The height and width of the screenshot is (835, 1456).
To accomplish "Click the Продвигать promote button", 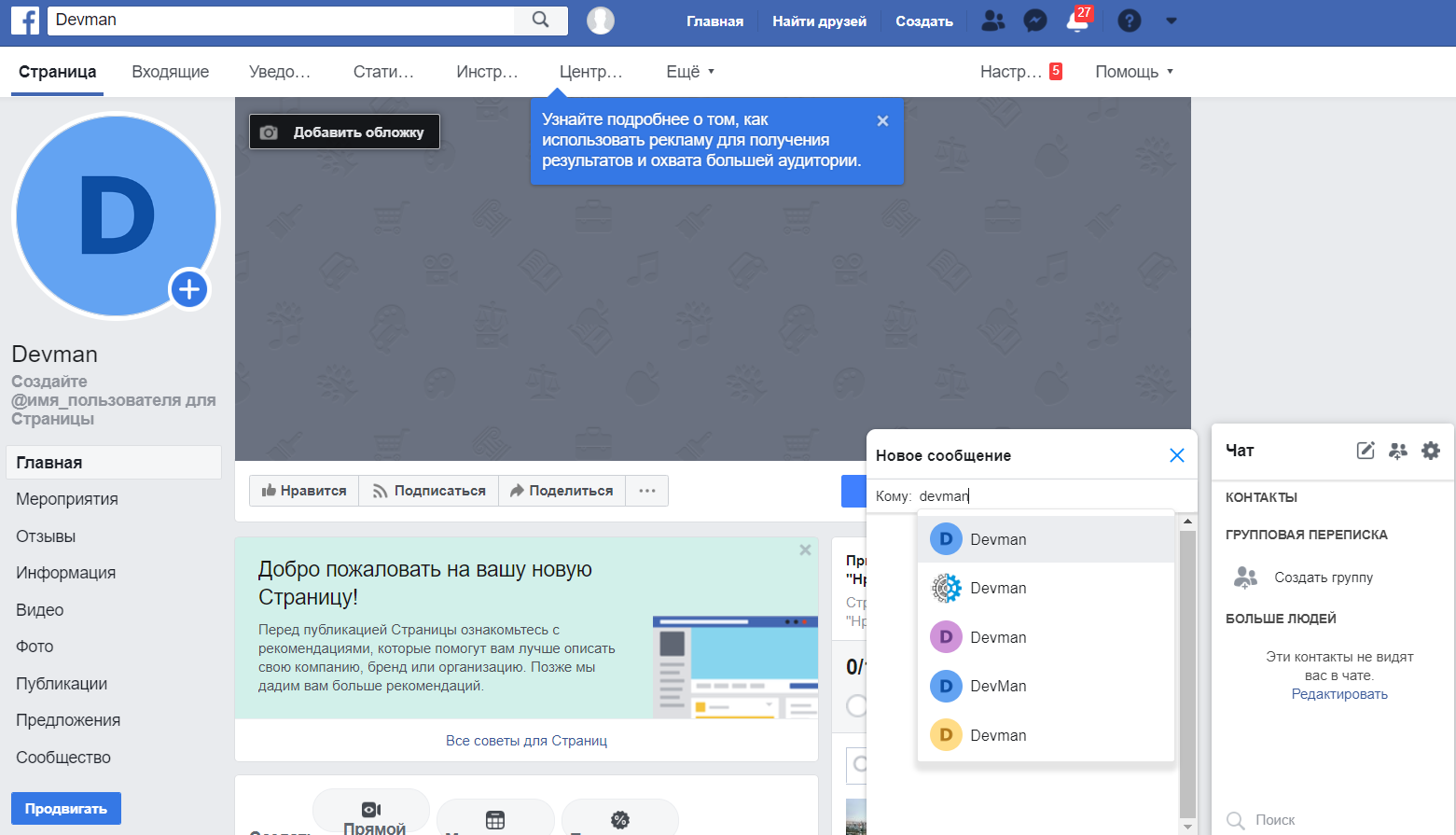I will pos(66,809).
